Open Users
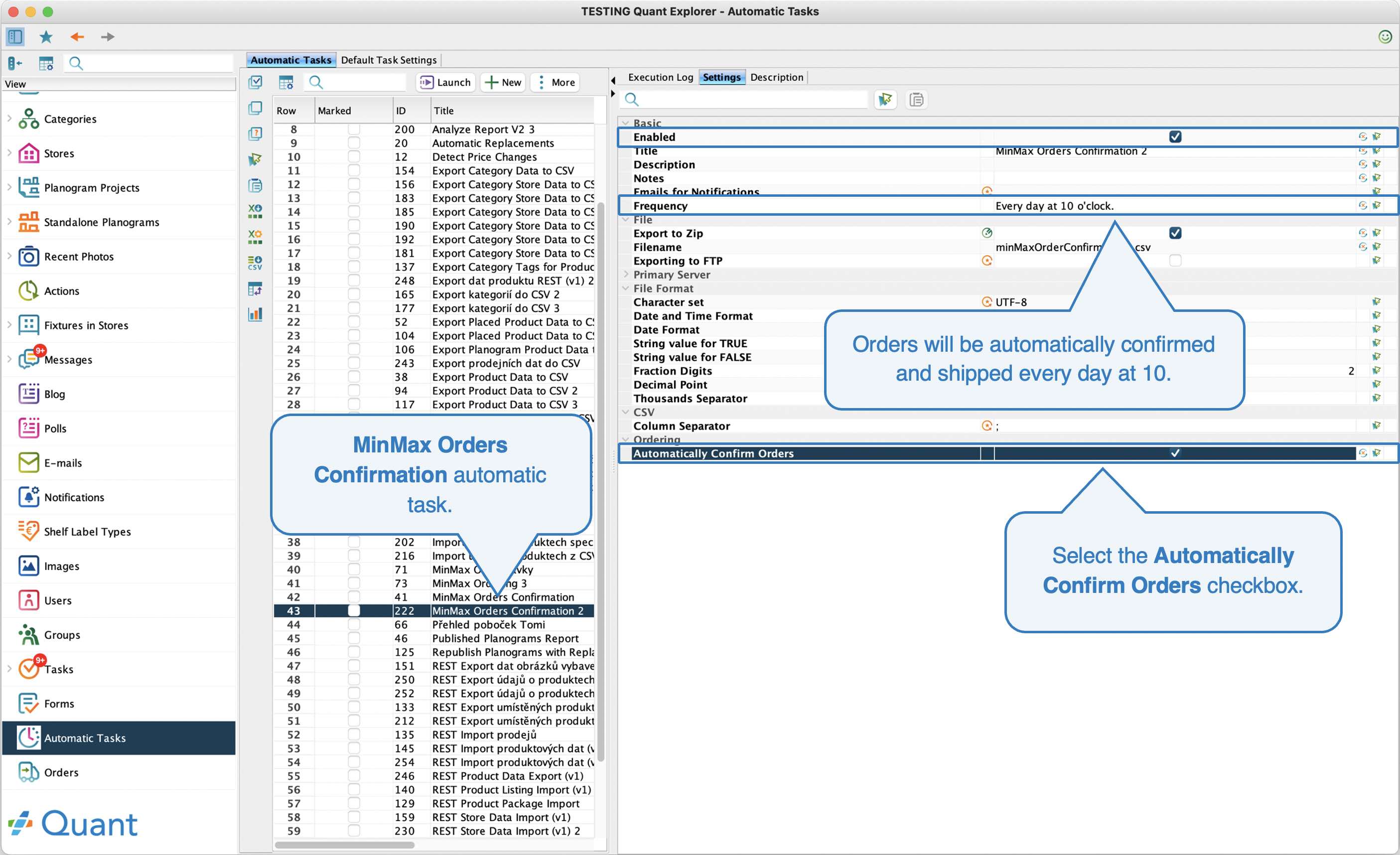 [57, 600]
